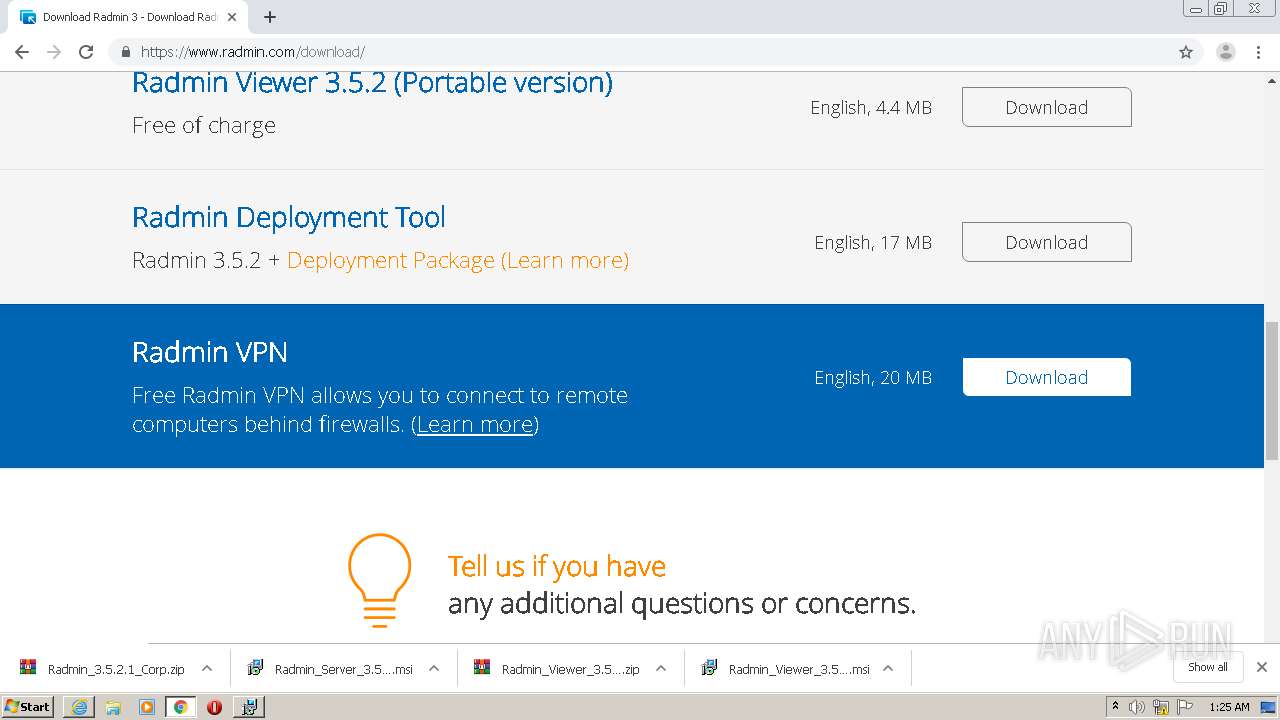Open the Action Center flag icon
The width and height of the screenshot is (1280, 720).
(x=1186, y=707)
